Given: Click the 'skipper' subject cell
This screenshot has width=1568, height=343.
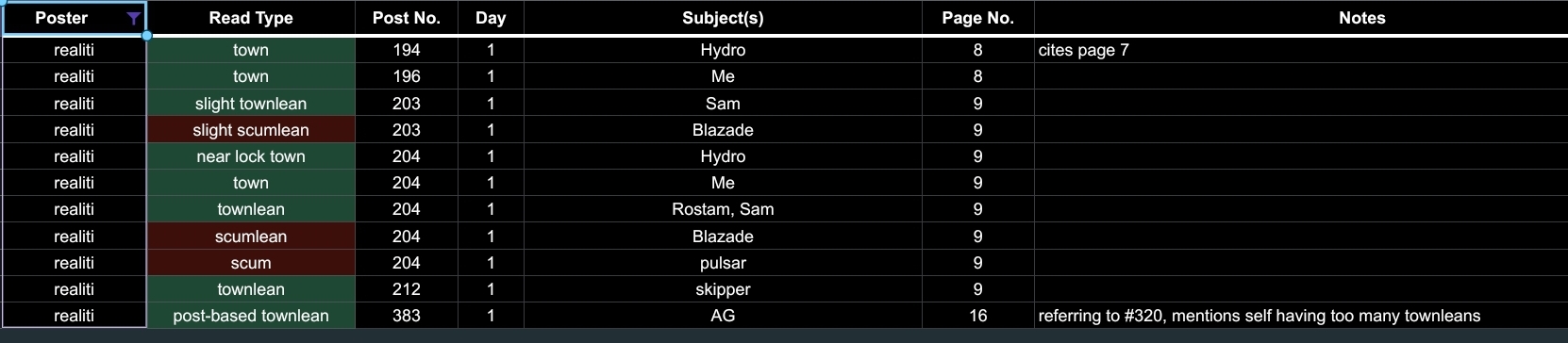Looking at the screenshot, I should tap(723, 289).
